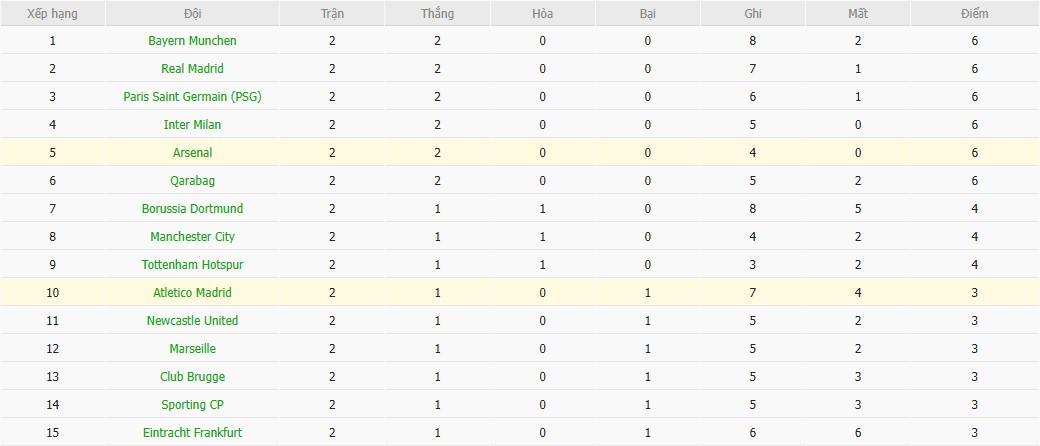Open Borussia Dortmund team page

pyautogui.click(x=192, y=209)
